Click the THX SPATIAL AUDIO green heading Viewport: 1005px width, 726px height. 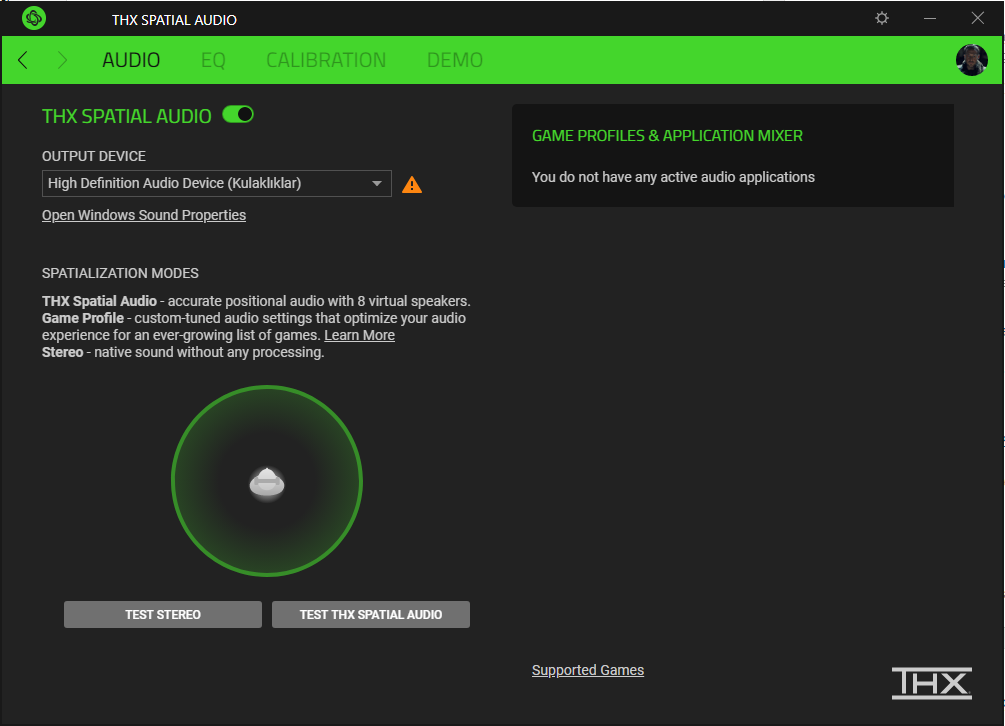click(x=126, y=116)
